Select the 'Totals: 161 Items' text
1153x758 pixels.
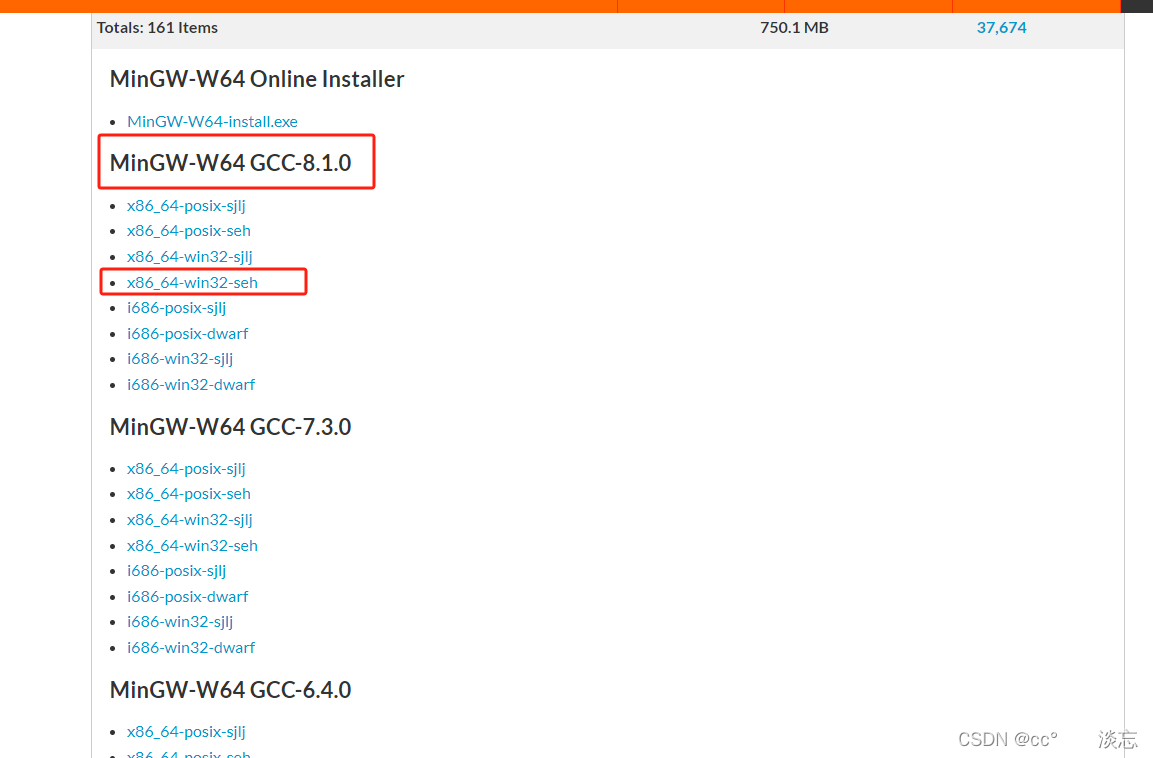tap(157, 28)
